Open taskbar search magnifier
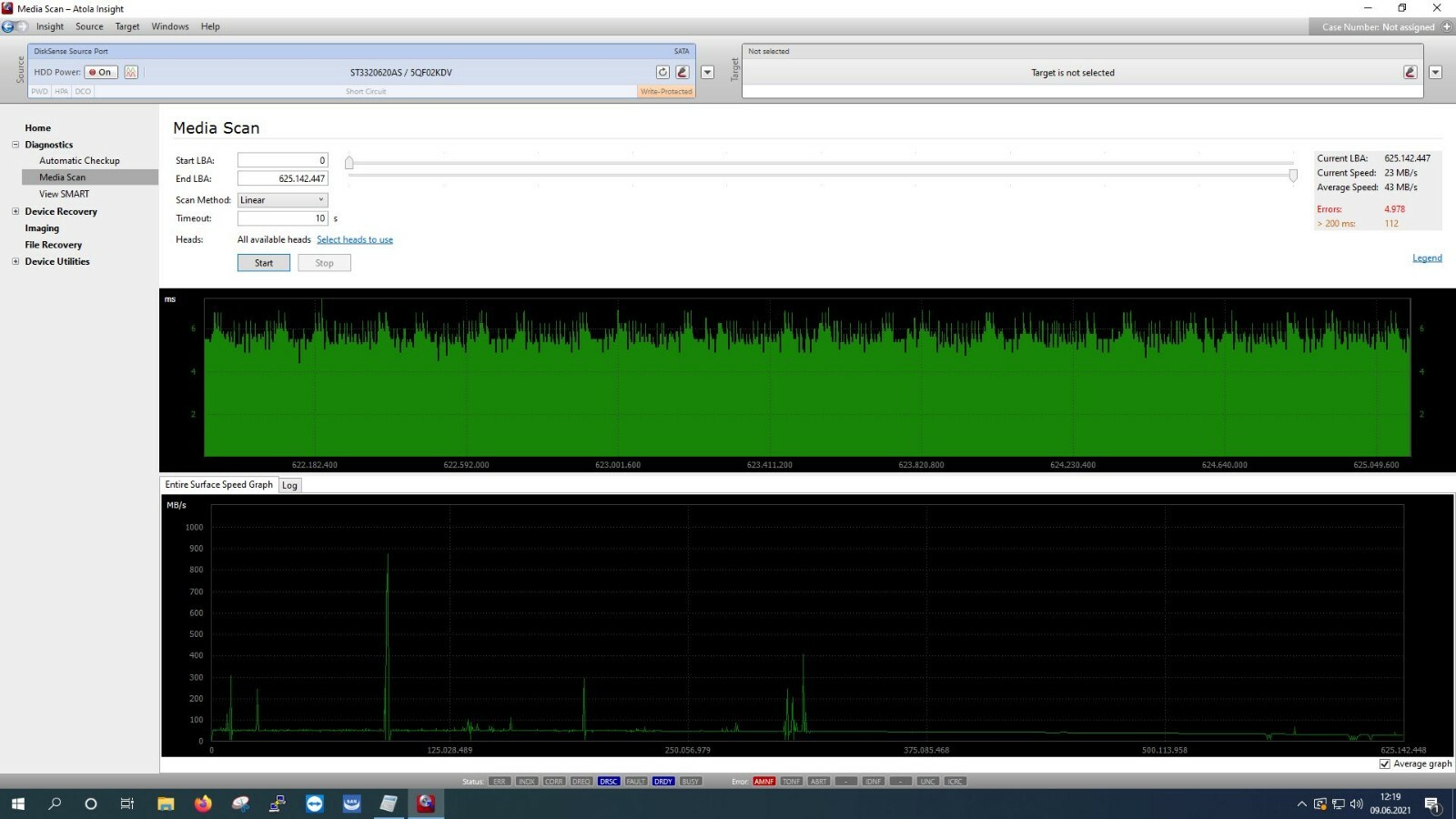This screenshot has height=819, width=1456. pos(55,804)
